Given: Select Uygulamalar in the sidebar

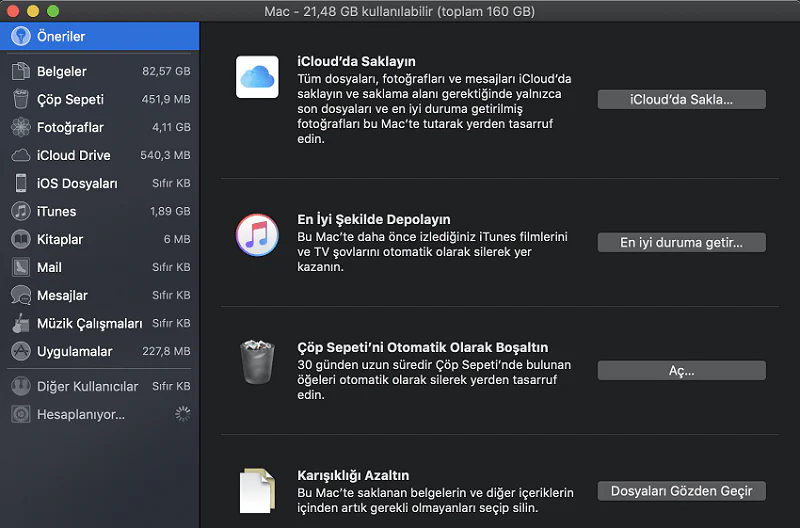Looking at the screenshot, I should pyautogui.click(x=74, y=352).
